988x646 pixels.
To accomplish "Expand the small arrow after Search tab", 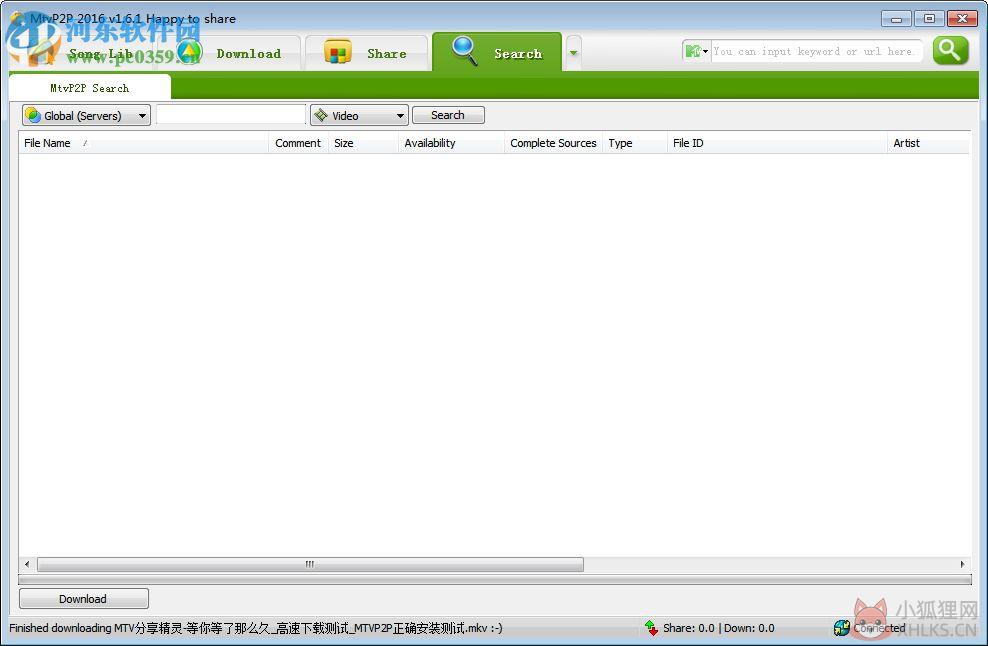I will 573,53.
